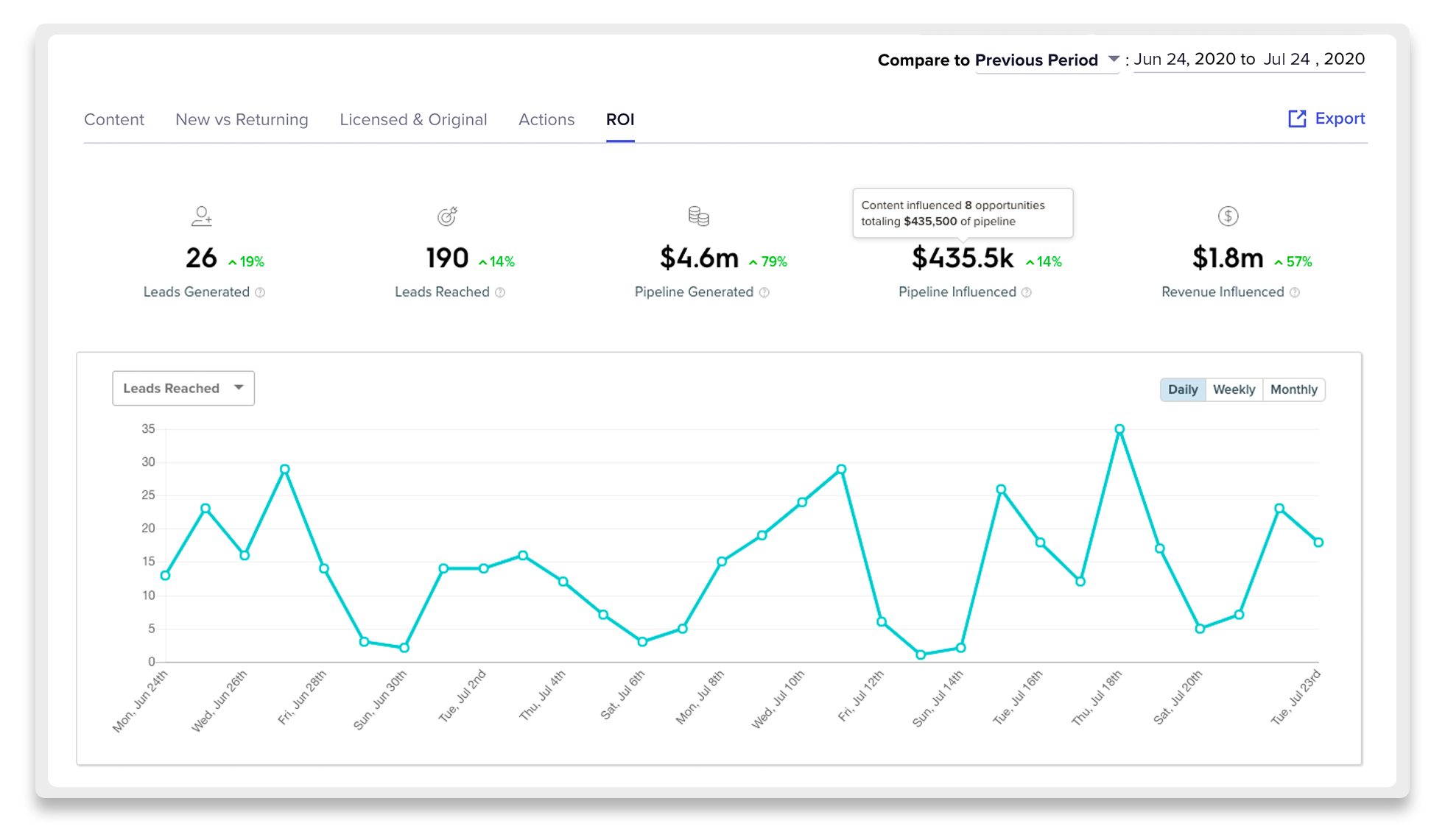Viewport: 1445px width, 840px height.
Task: Click the Thu, Jul 18th axis label
Action: [x=1097, y=699]
